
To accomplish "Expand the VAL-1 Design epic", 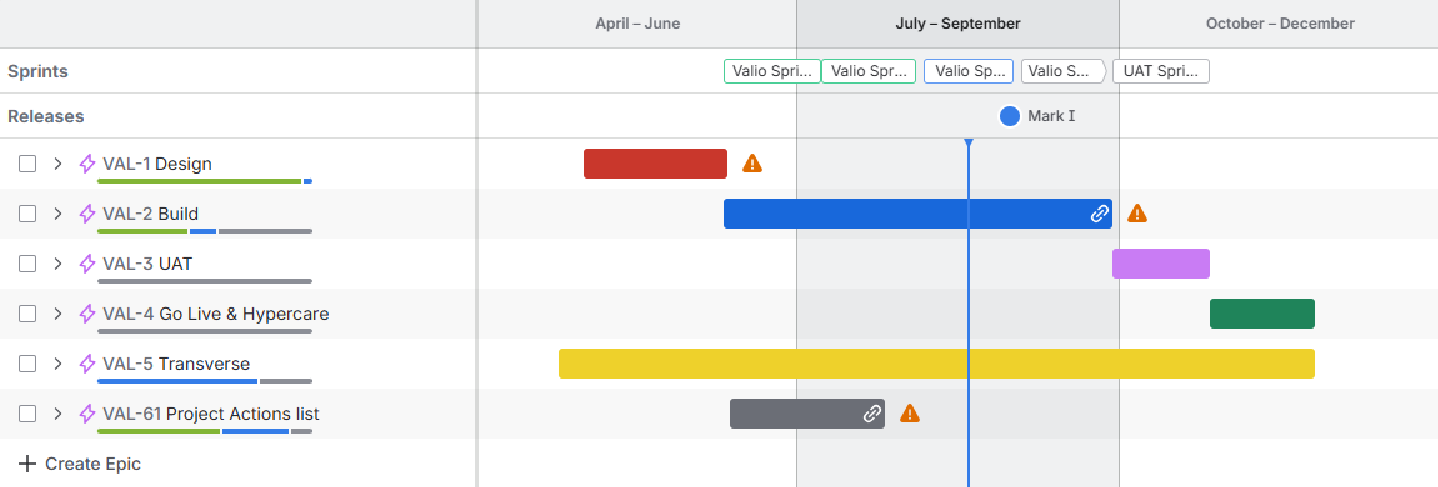I will pyautogui.click(x=58, y=164).
